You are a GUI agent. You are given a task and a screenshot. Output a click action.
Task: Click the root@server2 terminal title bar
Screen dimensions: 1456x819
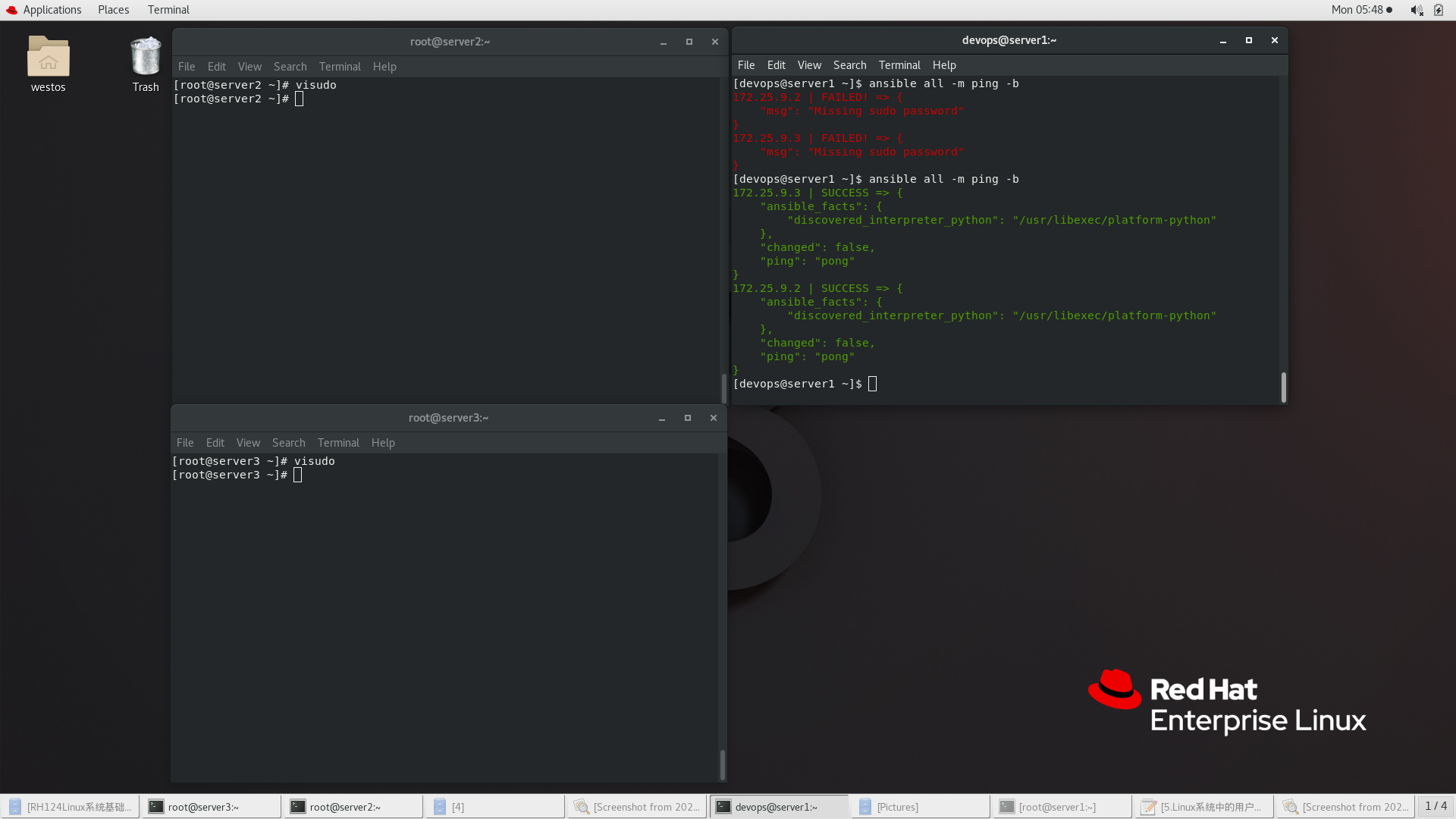click(450, 42)
